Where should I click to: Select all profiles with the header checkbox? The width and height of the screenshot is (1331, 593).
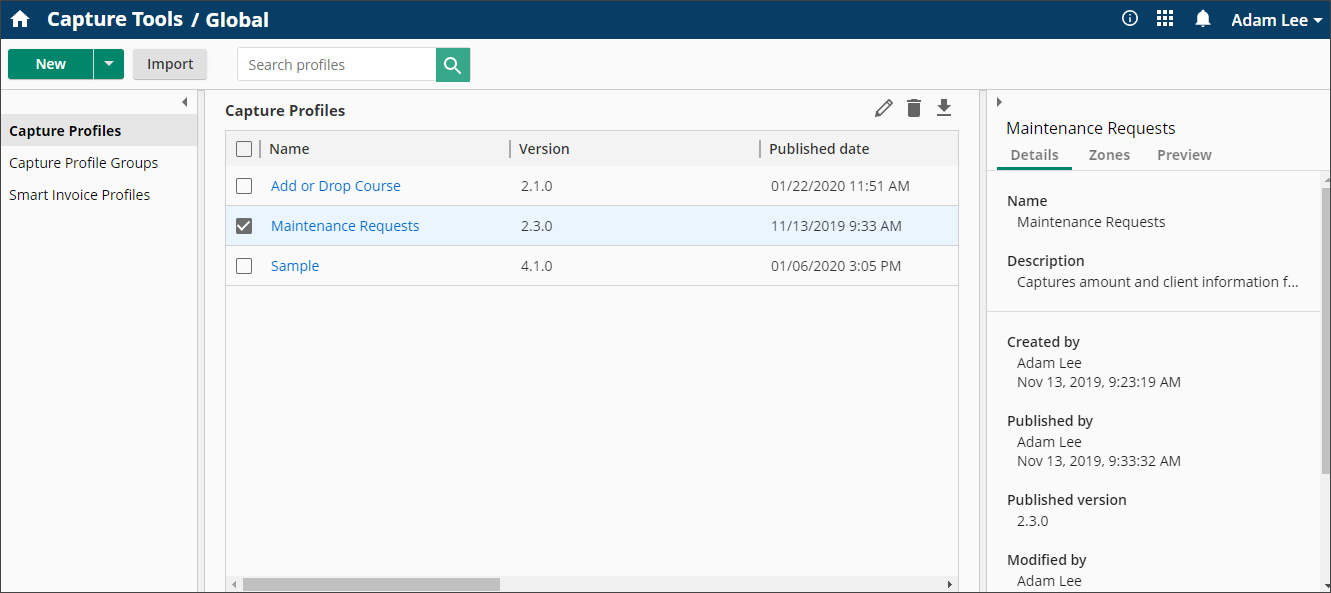pyautogui.click(x=244, y=148)
